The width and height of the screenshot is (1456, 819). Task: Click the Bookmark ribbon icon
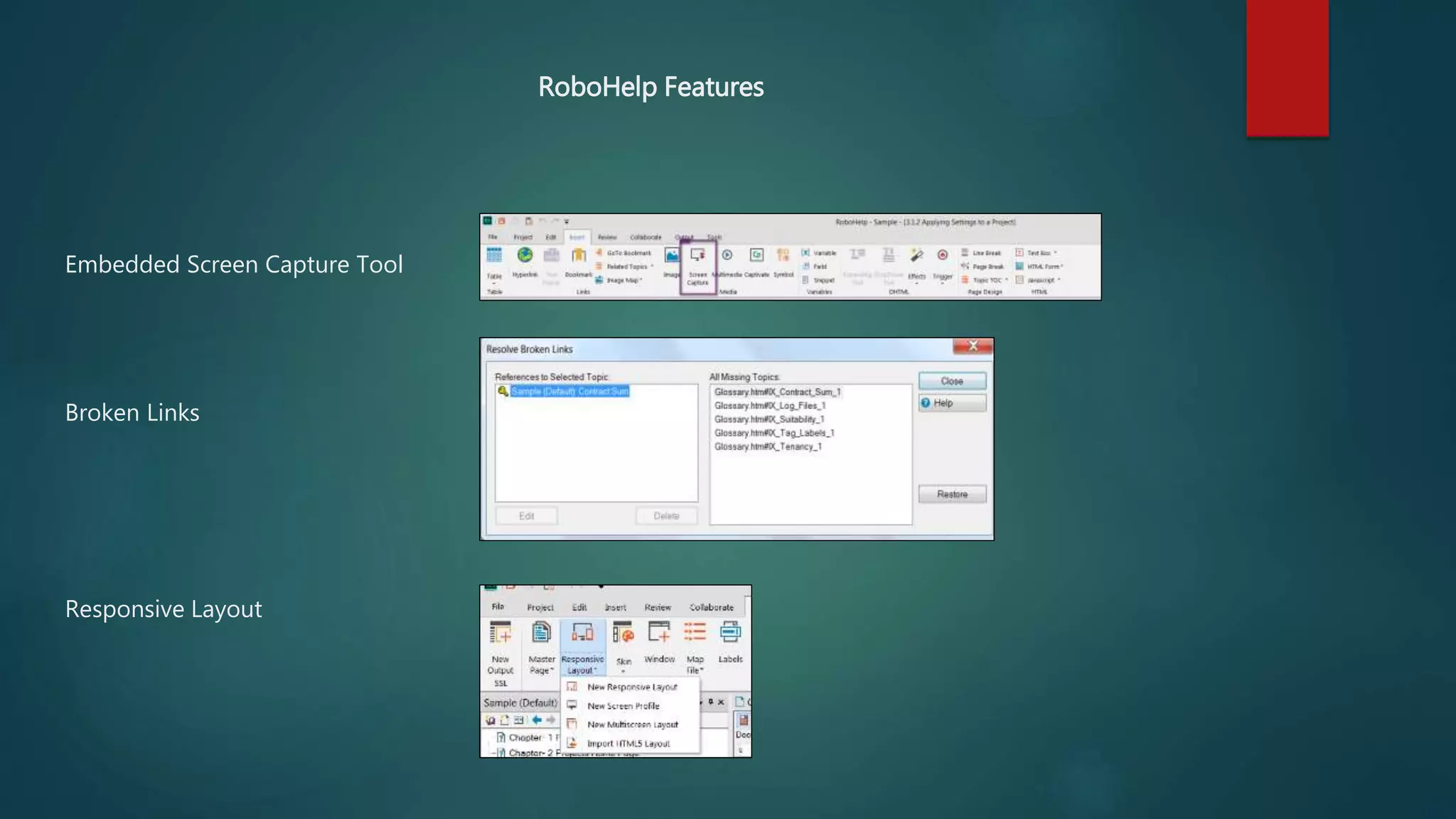coord(579,255)
